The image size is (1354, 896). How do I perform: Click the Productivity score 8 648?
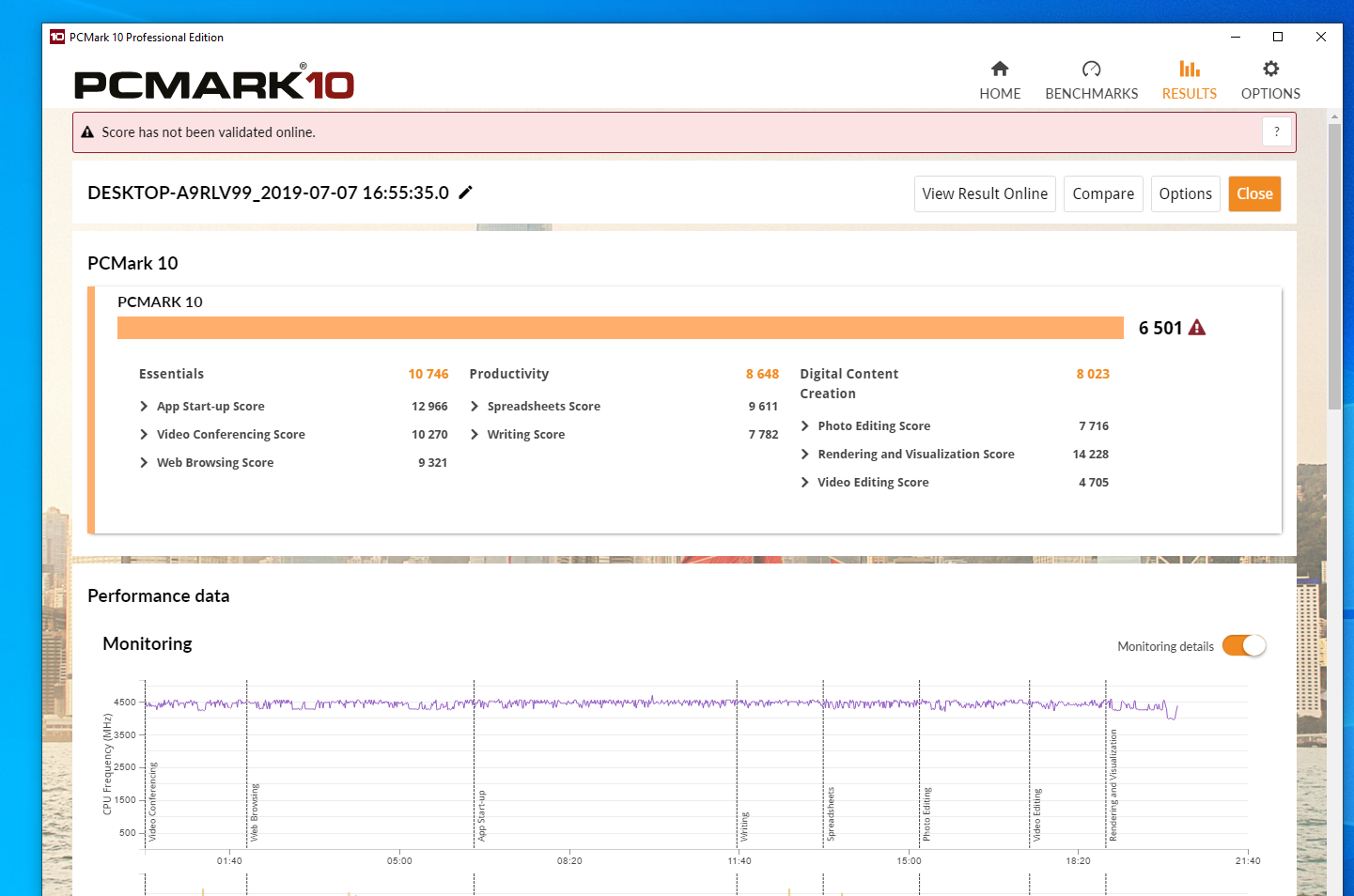(763, 374)
